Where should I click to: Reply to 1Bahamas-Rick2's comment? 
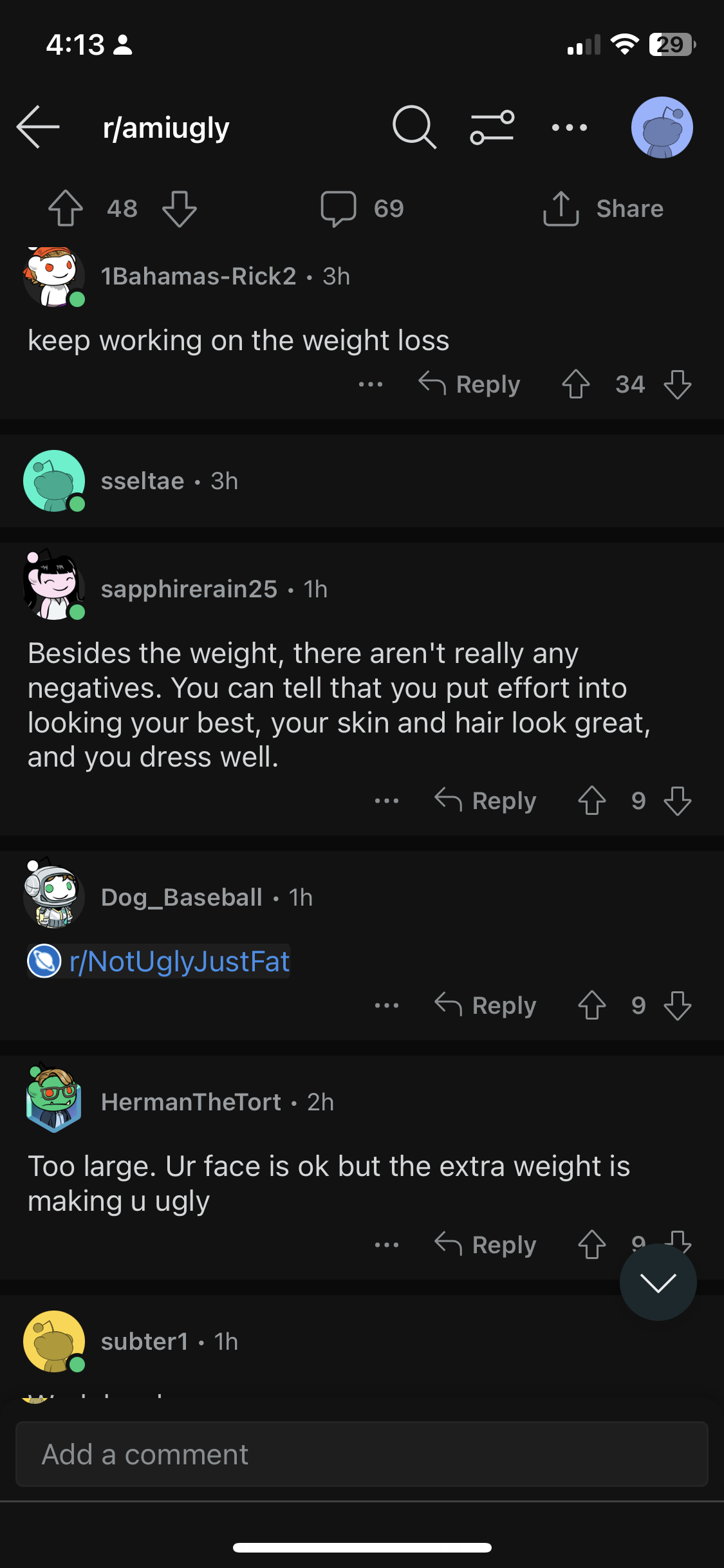470,384
